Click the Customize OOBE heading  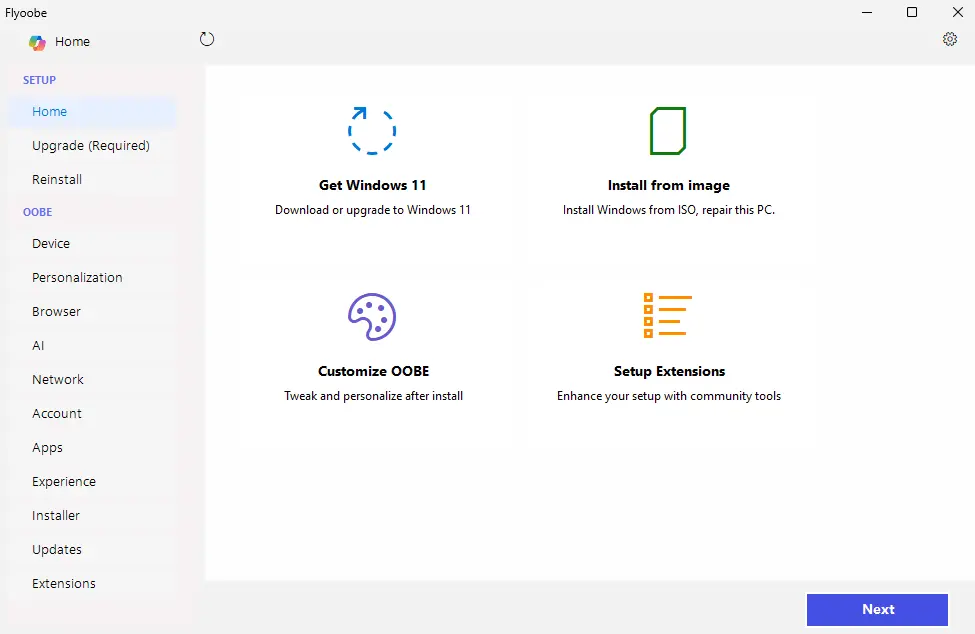pos(373,371)
